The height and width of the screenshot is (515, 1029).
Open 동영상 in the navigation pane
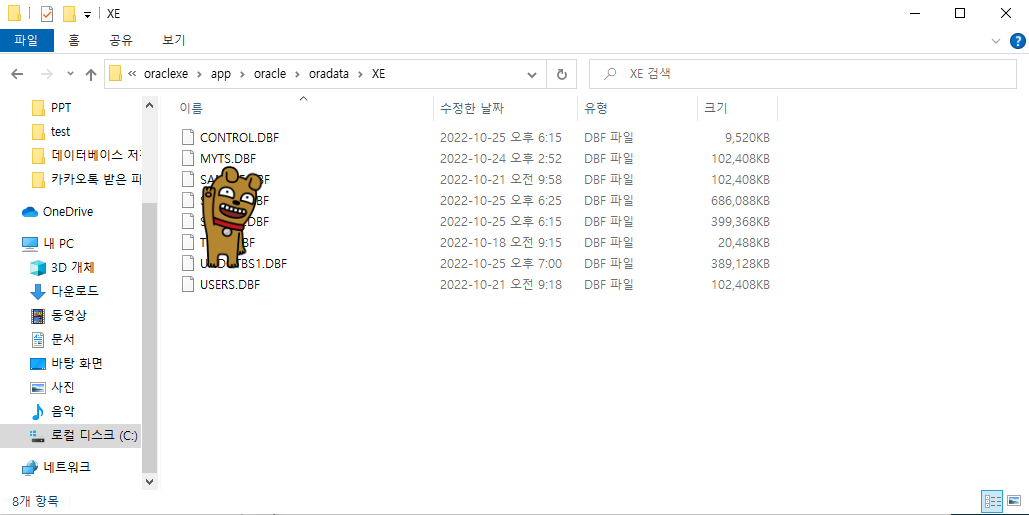click(68, 316)
